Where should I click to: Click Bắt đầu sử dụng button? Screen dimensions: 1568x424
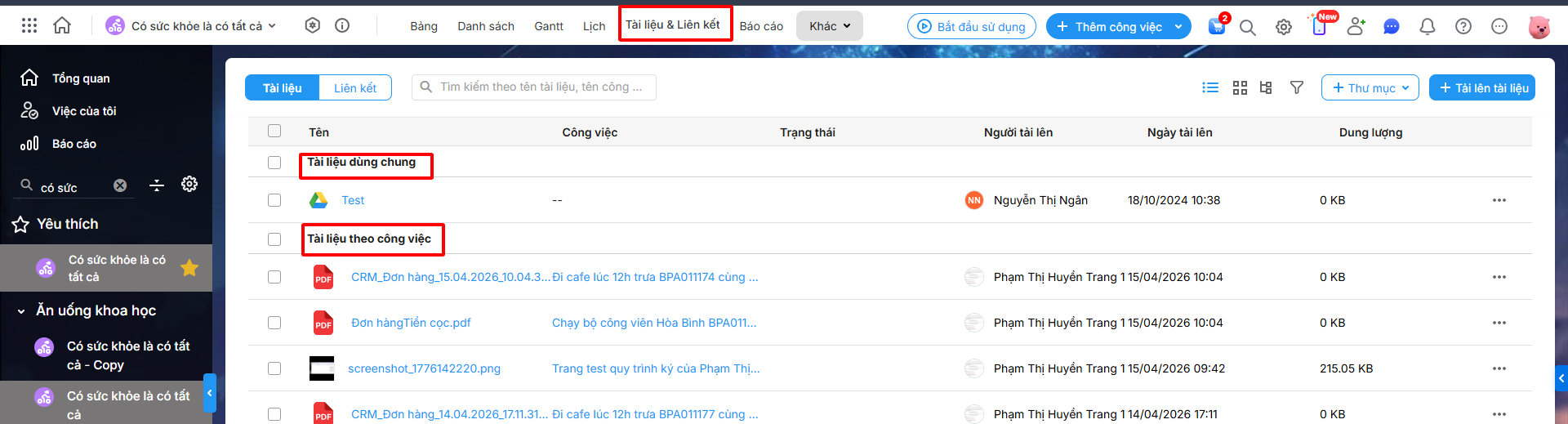pos(972,27)
